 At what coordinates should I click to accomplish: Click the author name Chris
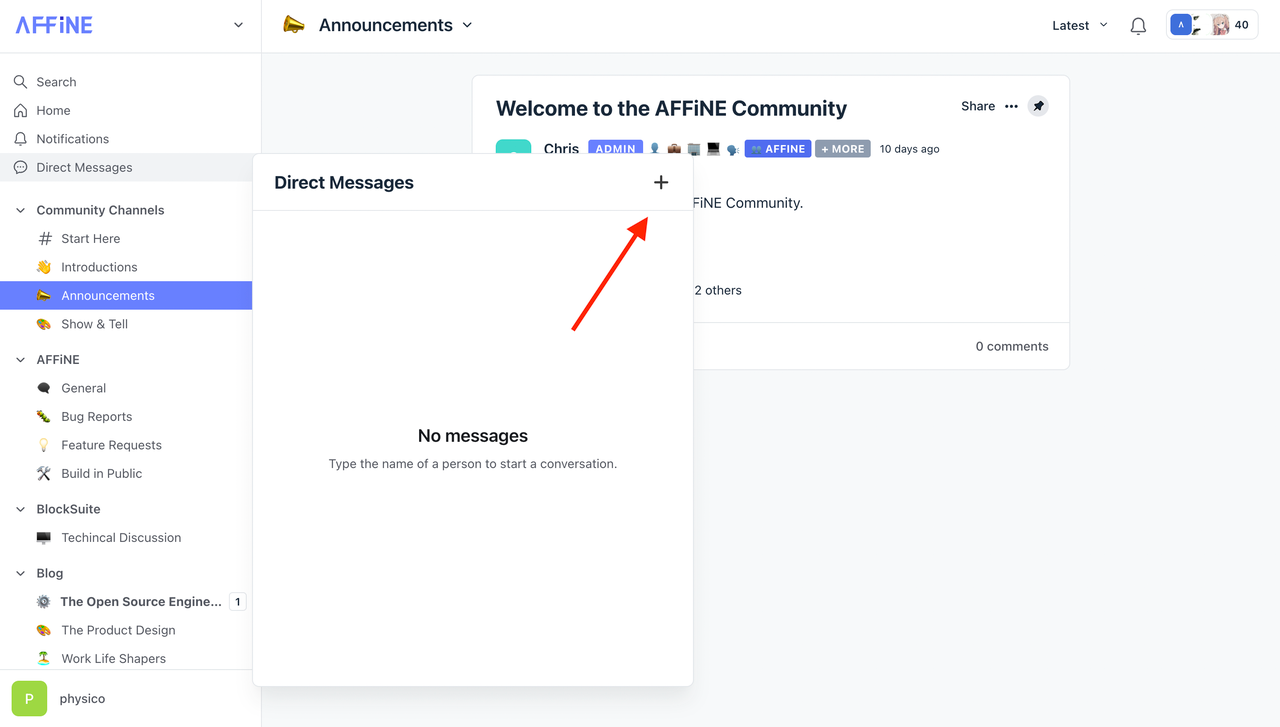(561, 148)
